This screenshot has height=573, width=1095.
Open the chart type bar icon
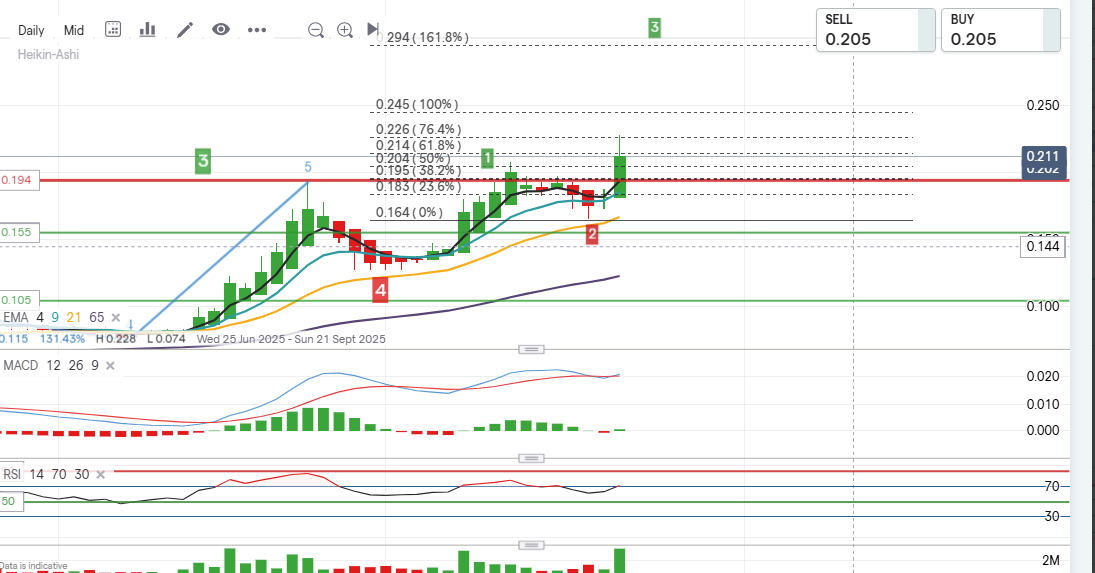pyautogui.click(x=148, y=30)
